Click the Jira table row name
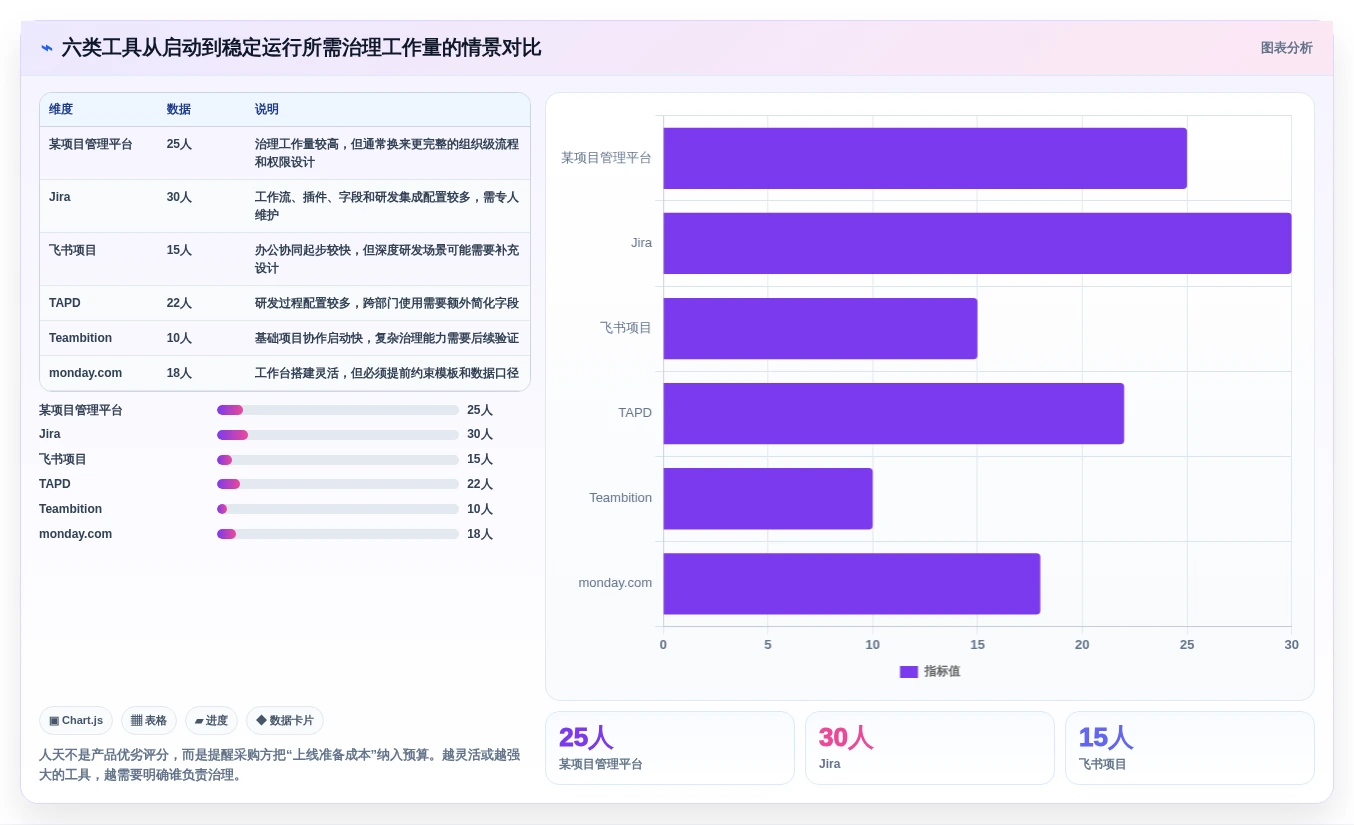 tap(60, 197)
